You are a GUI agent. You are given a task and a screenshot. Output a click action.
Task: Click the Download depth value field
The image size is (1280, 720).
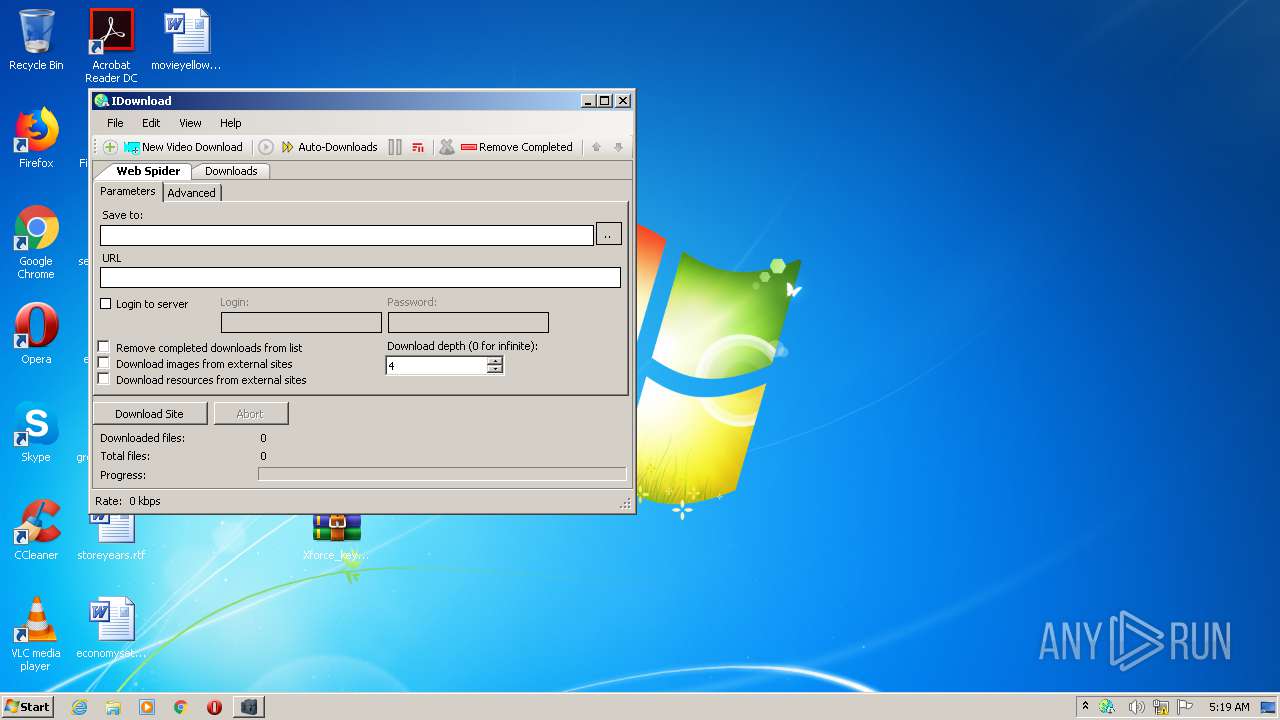(436, 366)
